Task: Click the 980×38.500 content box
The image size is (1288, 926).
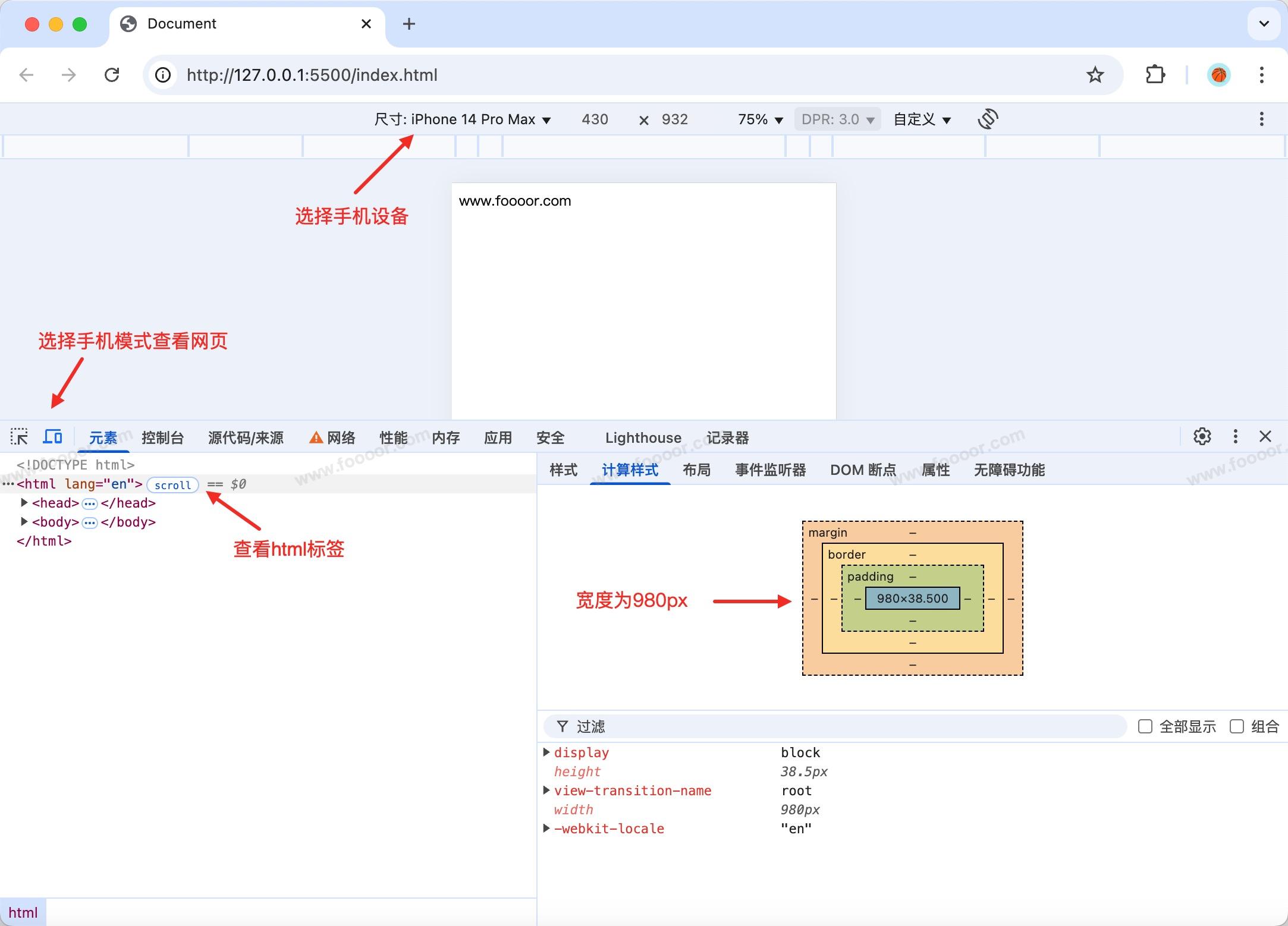Action: [x=912, y=599]
